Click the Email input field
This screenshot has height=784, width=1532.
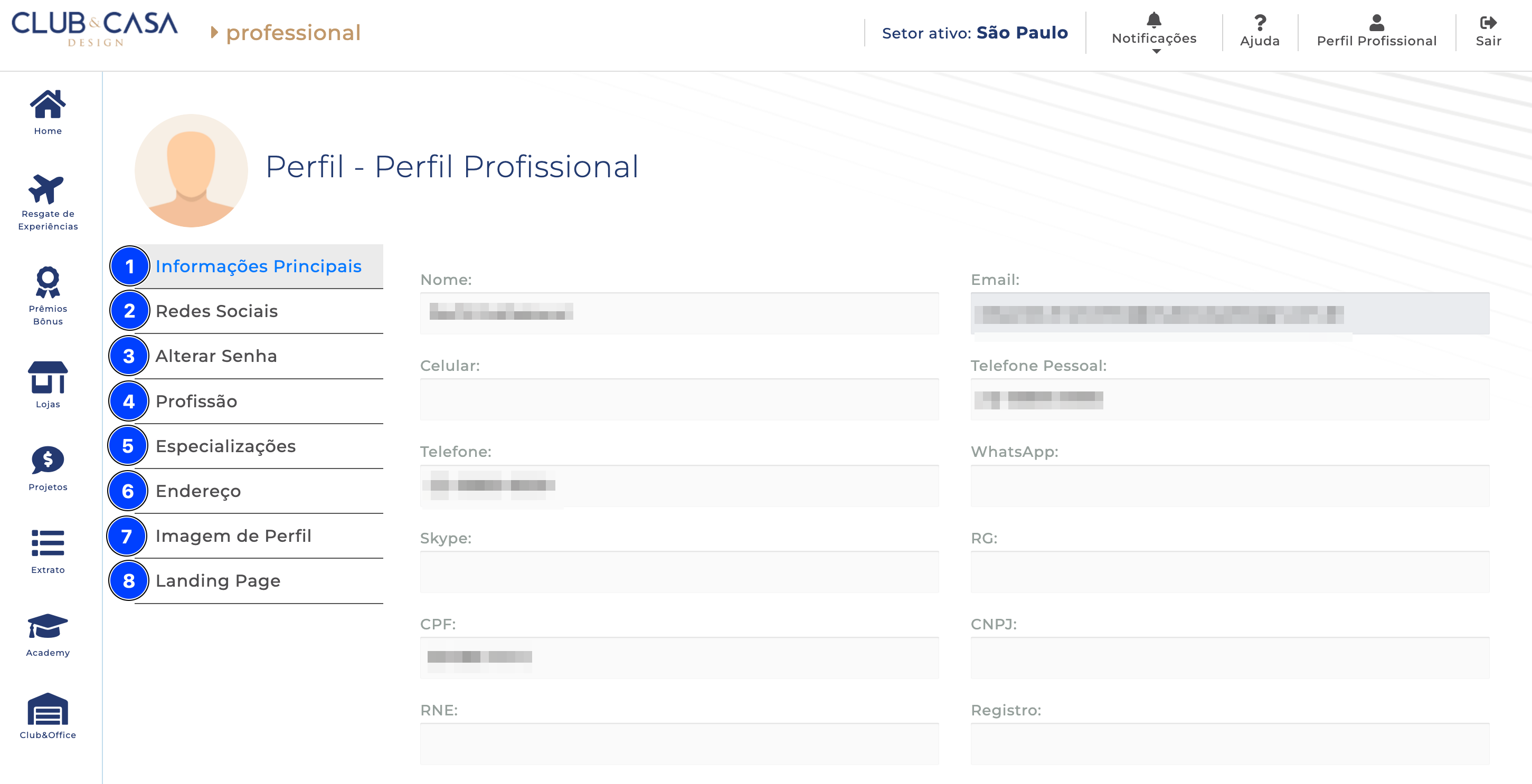coord(1230,313)
